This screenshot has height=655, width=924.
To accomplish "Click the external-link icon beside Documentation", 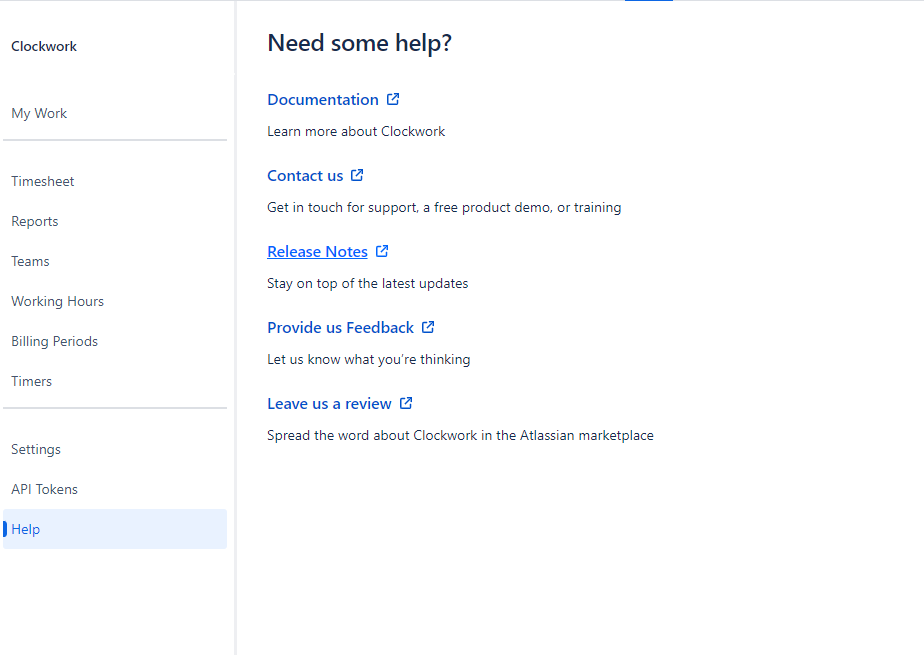I will coord(393,99).
